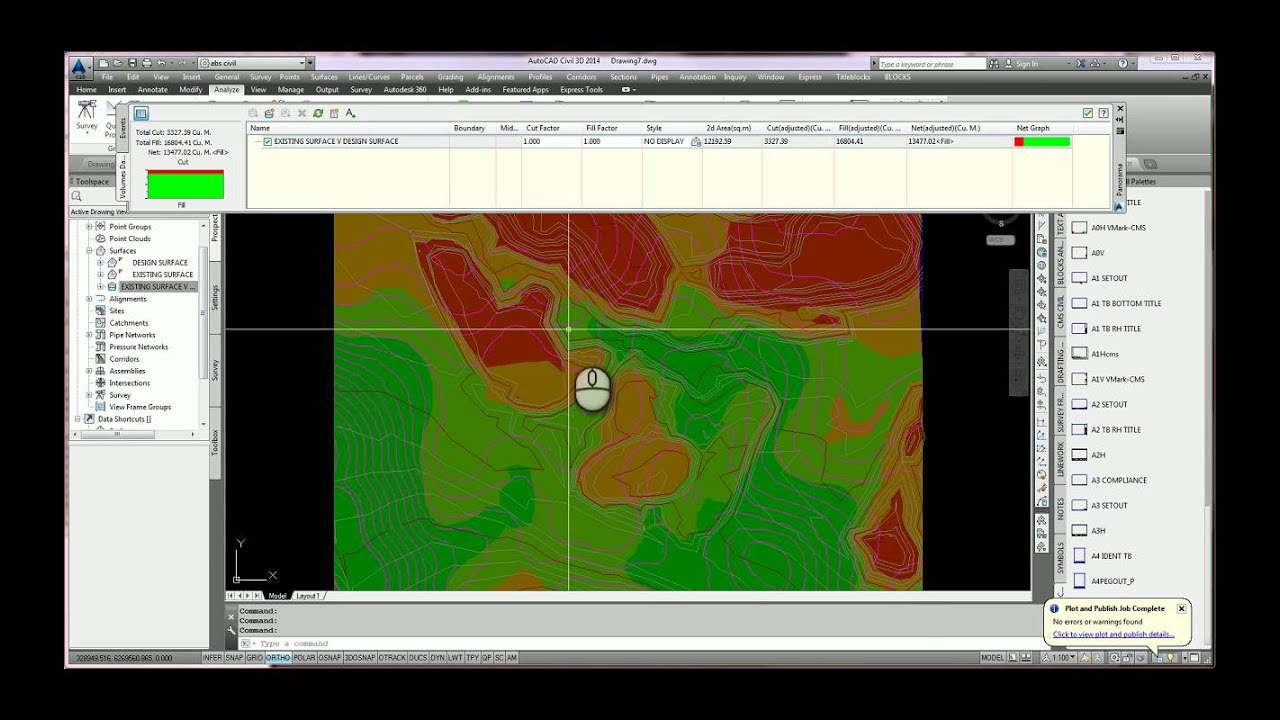The height and width of the screenshot is (720, 1280).
Task: Expand the EXISTING SURFACE tree node
Action: pyautogui.click(x=100, y=275)
